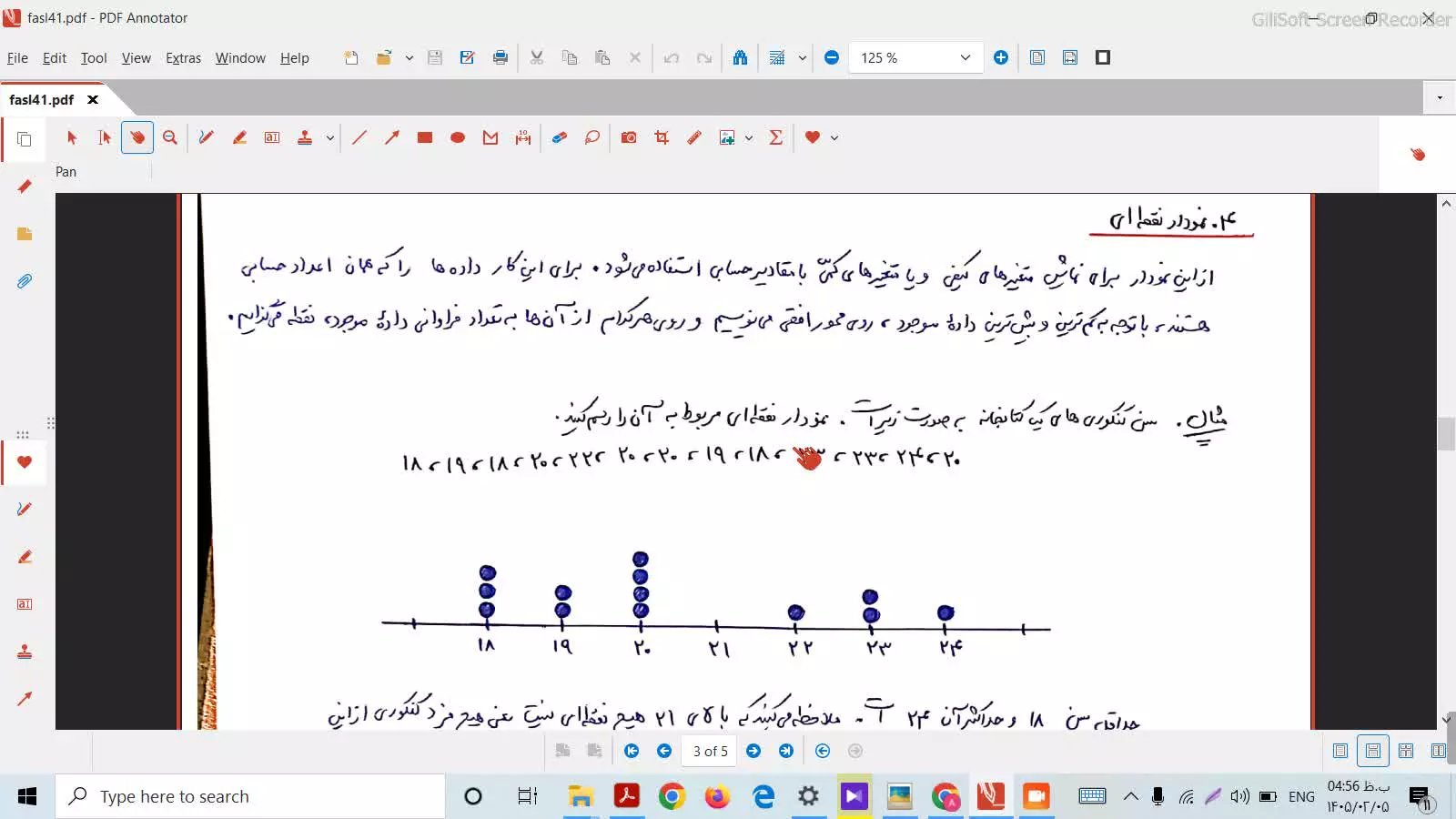Select the Measure distance tool
Viewport: 1456px width, 819px height.
pyautogui.click(x=523, y=137)
